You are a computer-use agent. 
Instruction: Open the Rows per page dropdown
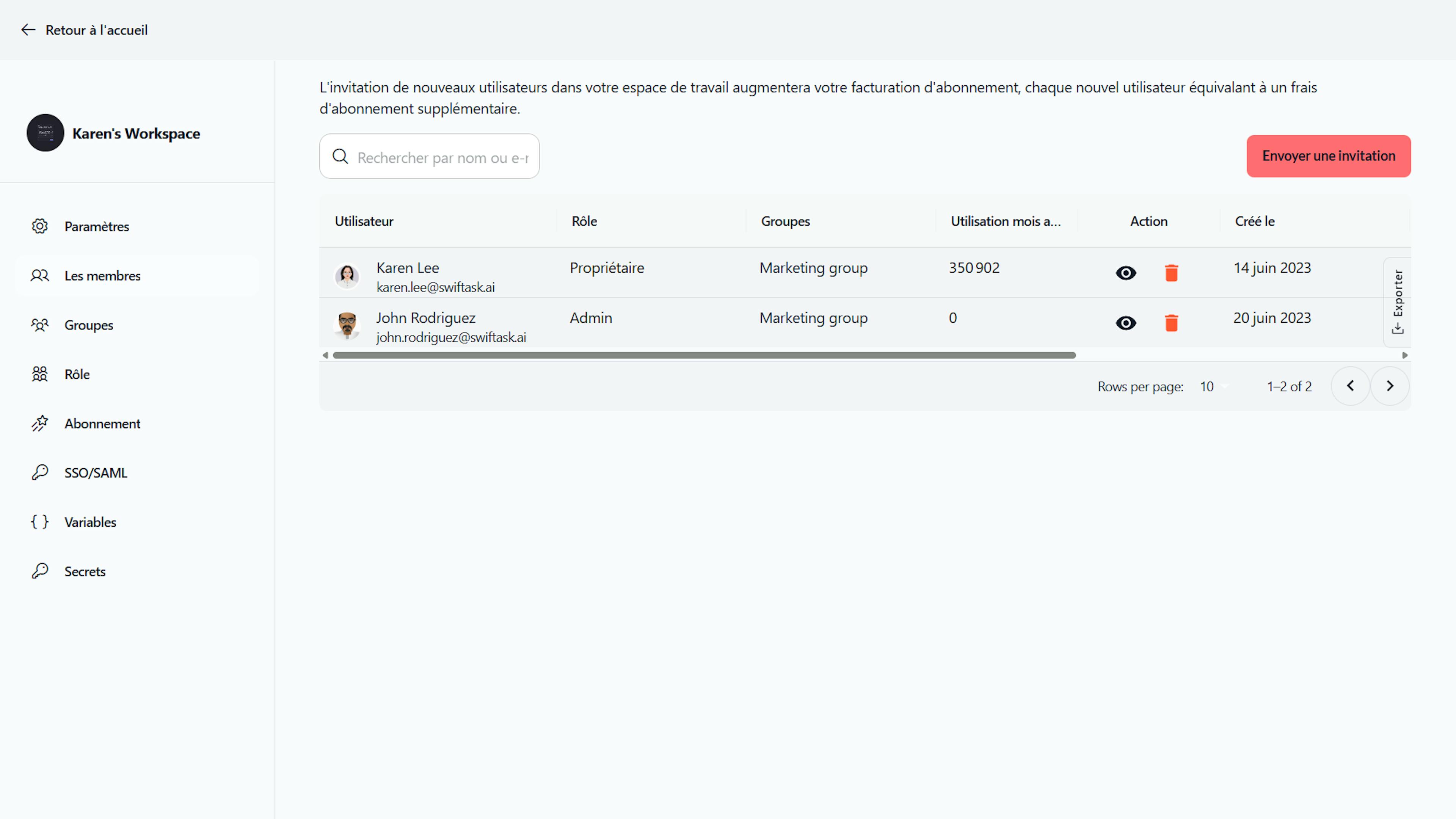coord(1213,386)
